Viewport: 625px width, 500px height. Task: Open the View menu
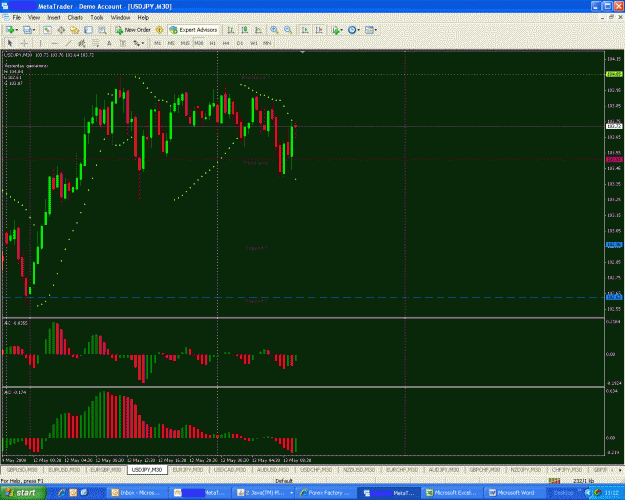[34, 18]
